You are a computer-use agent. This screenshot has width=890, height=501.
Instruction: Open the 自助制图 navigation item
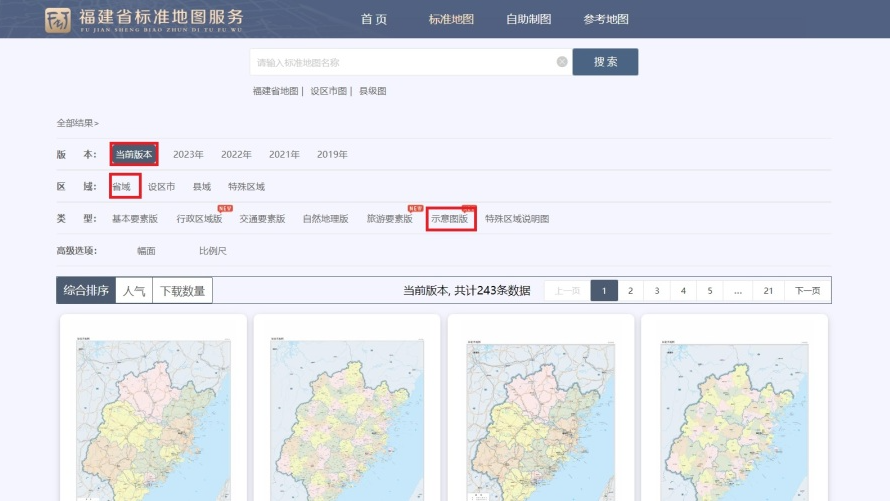[x=528, y=19]
